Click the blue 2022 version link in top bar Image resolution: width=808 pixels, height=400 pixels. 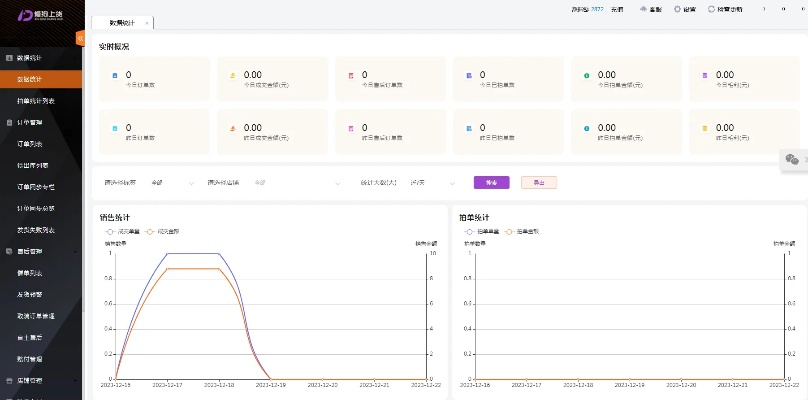[597, 9]
